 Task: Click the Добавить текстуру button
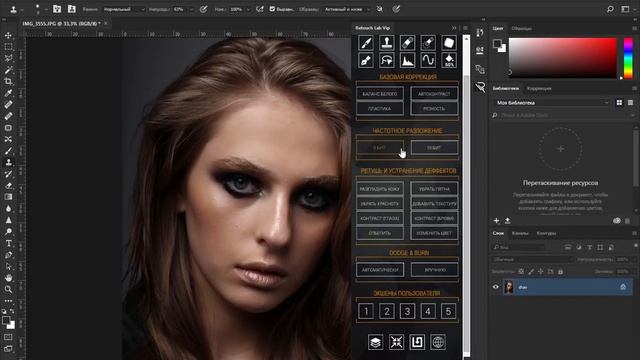point(434,204)
